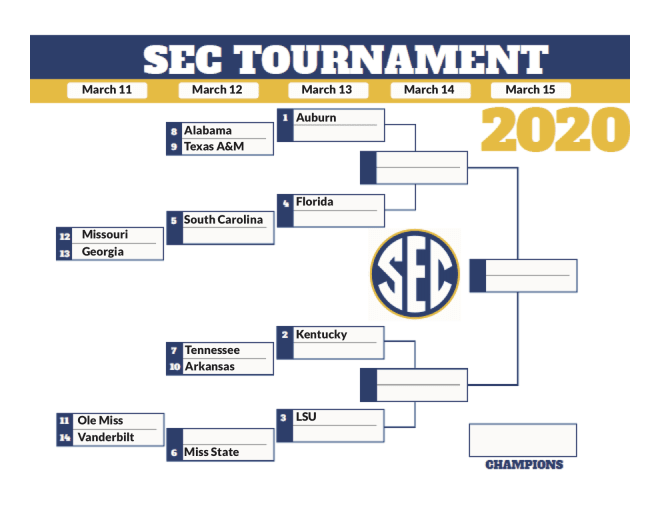Click the empty Champions box
Screen dimensions: 660x510
tap(523, 440)
